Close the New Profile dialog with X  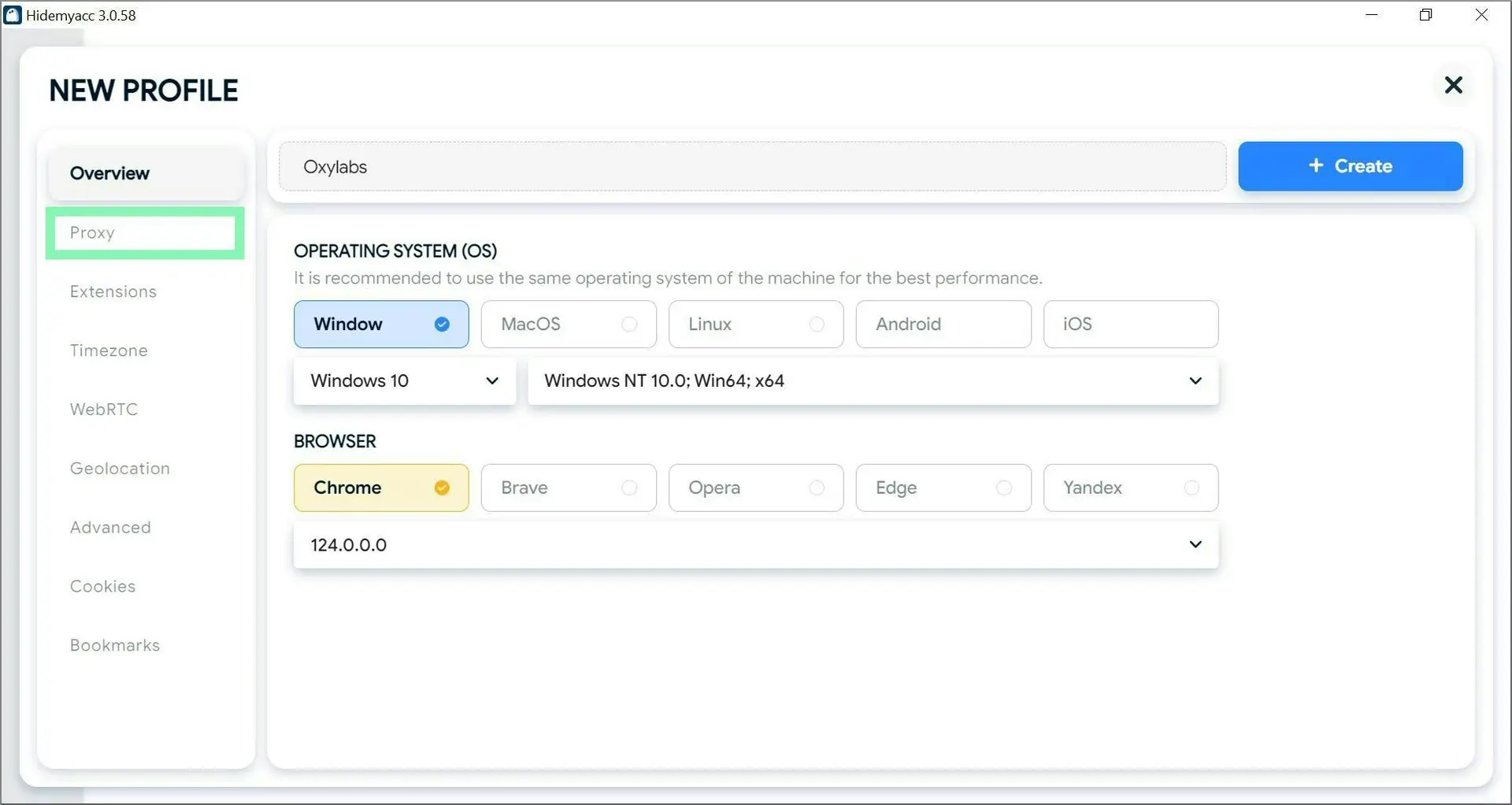[x=1453, y=85]
